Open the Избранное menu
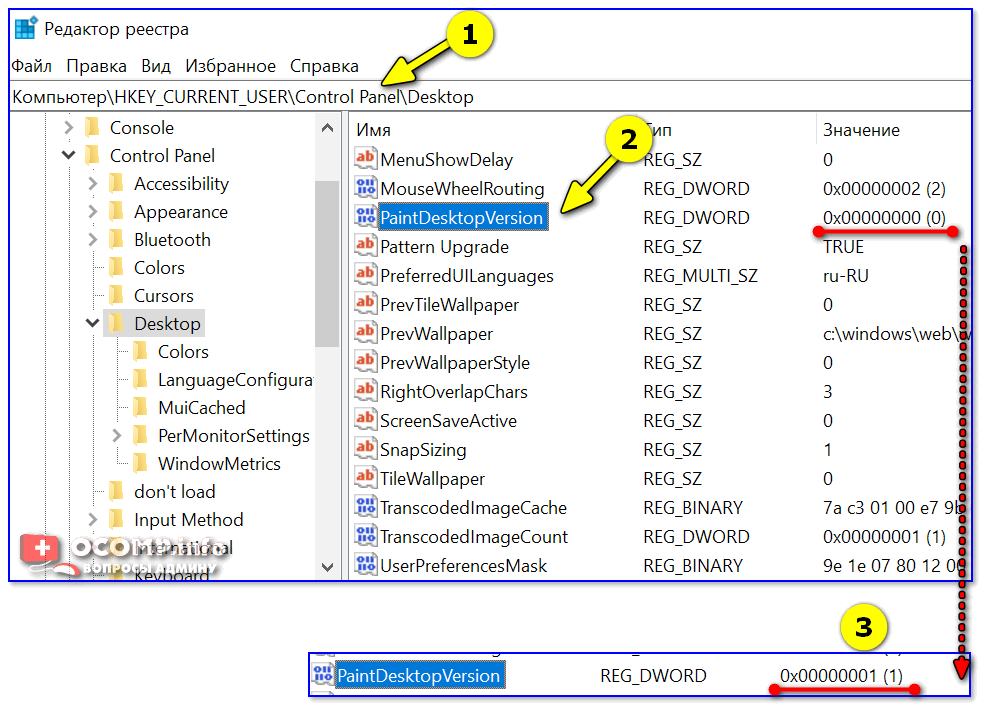 click(x=230, y=66)
